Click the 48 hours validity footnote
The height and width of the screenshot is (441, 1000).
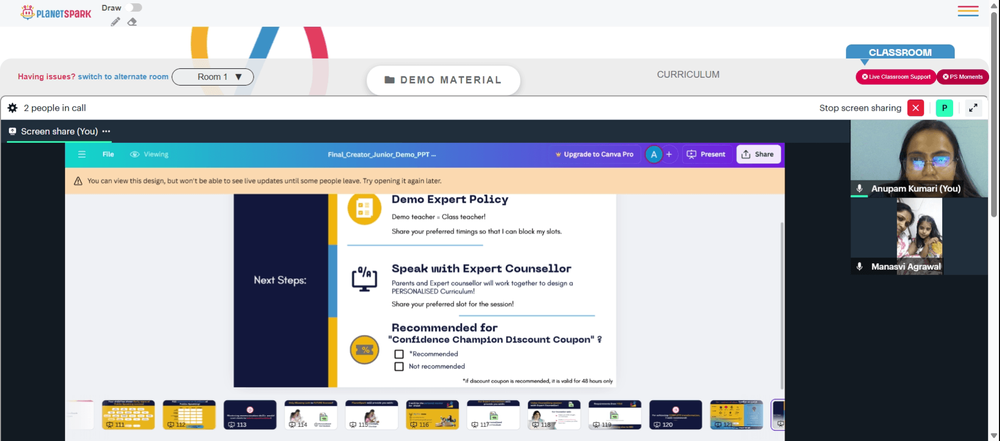(538, 381)
